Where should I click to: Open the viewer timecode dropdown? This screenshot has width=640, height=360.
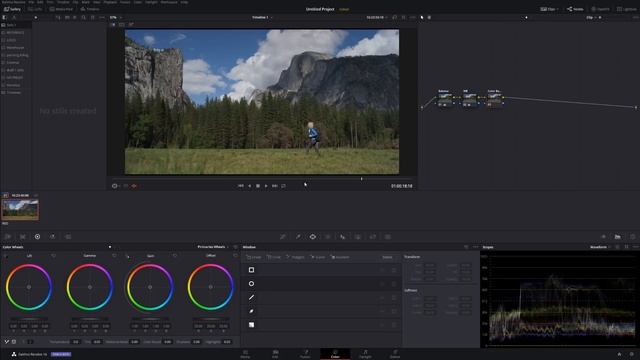(376, 18)
